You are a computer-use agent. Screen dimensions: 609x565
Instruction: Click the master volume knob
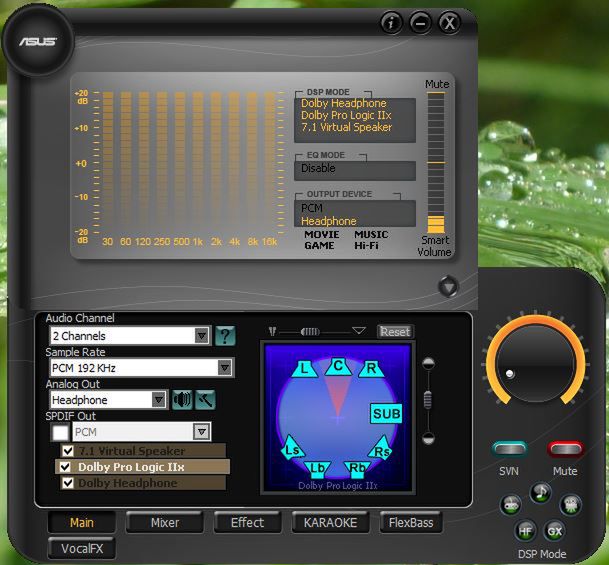pos(536,363)
